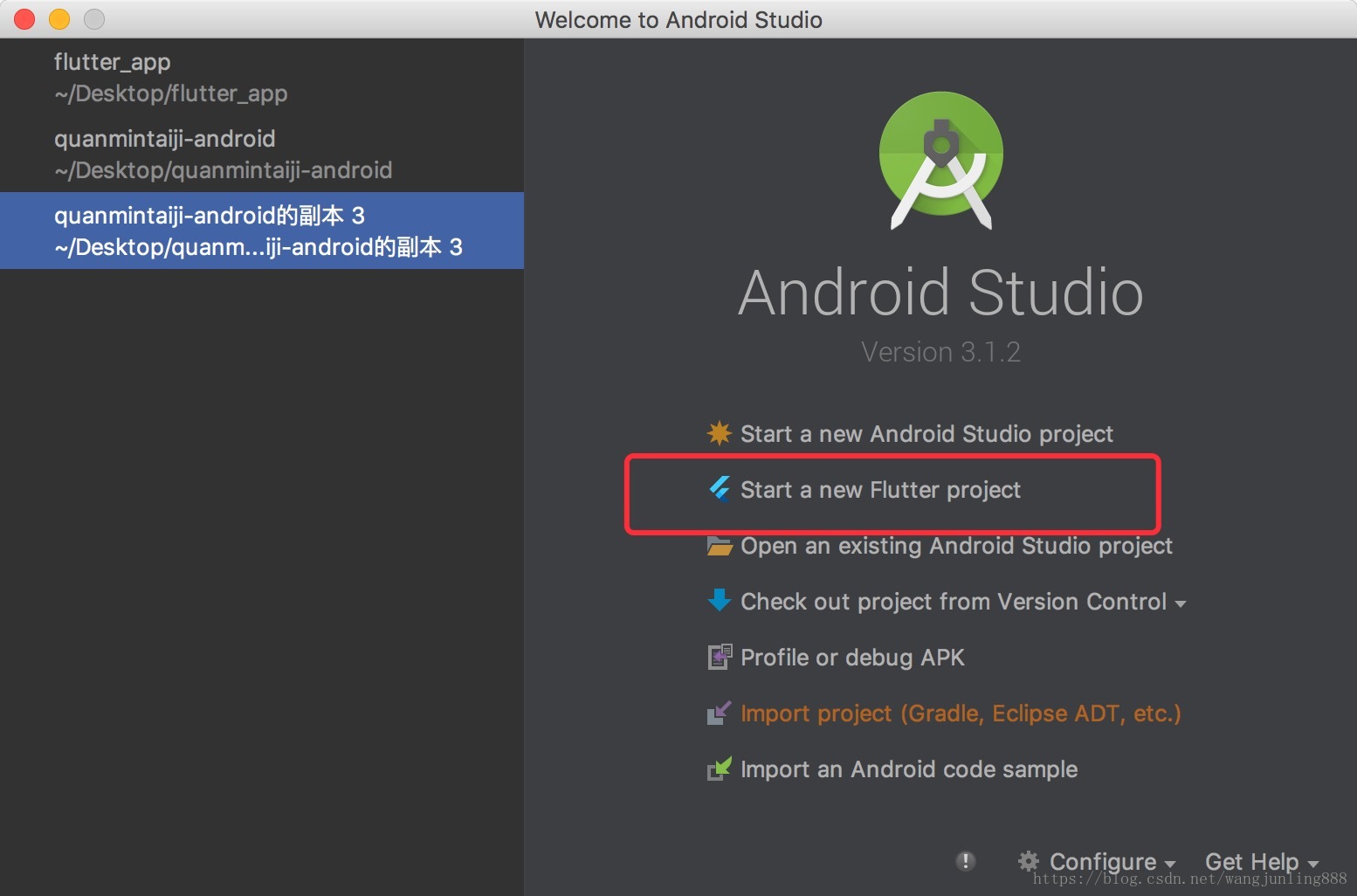Close the Welcome window with red button
Screen dimensions: 1357x896
(24, 19)
